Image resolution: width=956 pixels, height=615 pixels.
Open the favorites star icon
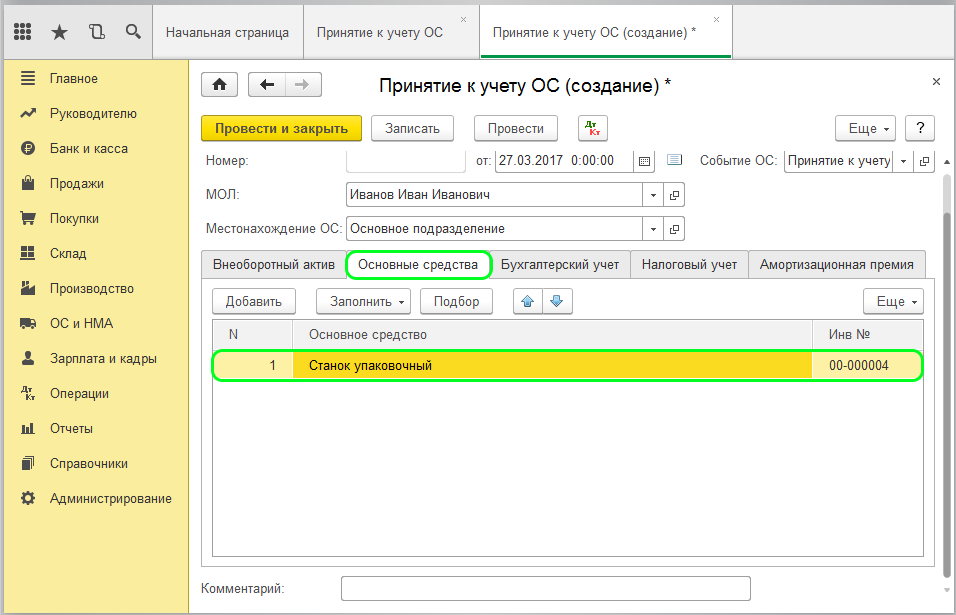(x=59, y=32)
